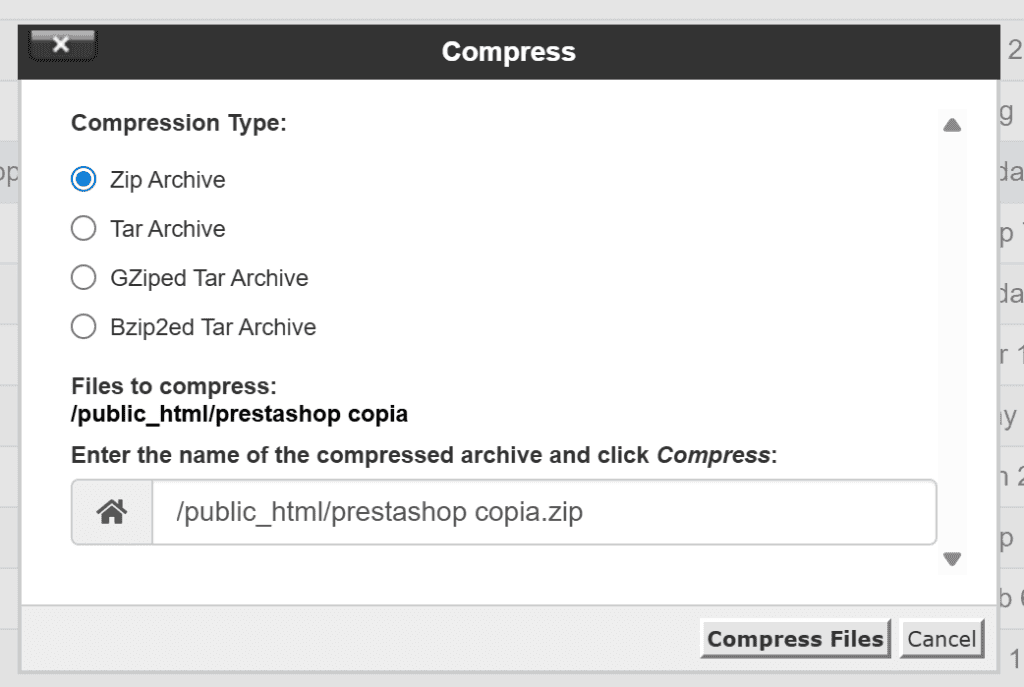Image resolution: width=1024 pixels, height=687 pixels.
Task: Click the Tar Archive label text
Action: coord(167,229)
